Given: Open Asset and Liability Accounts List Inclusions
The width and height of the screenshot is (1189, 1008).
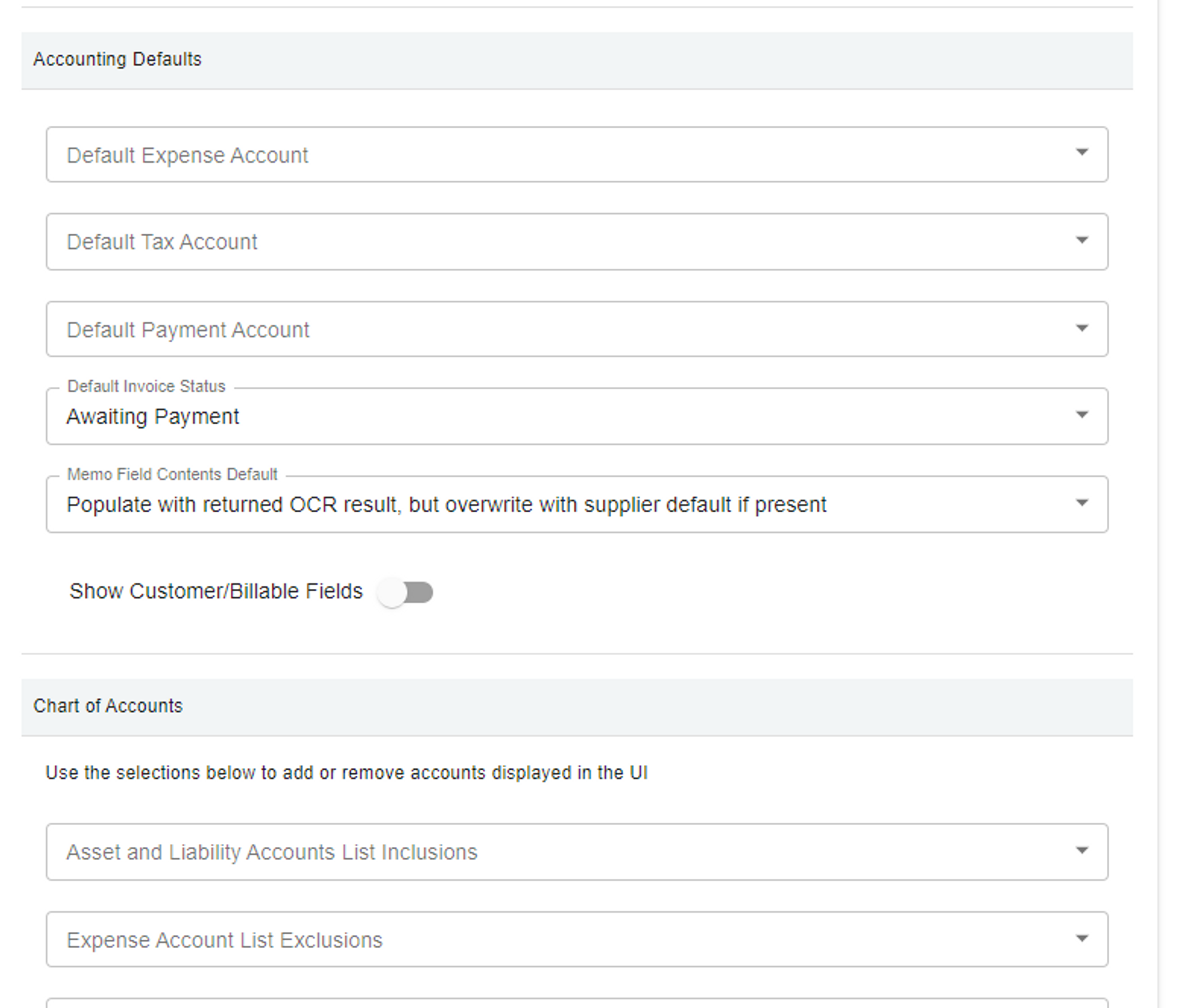Looking at the screenshot, I should [x=535, y=852].
